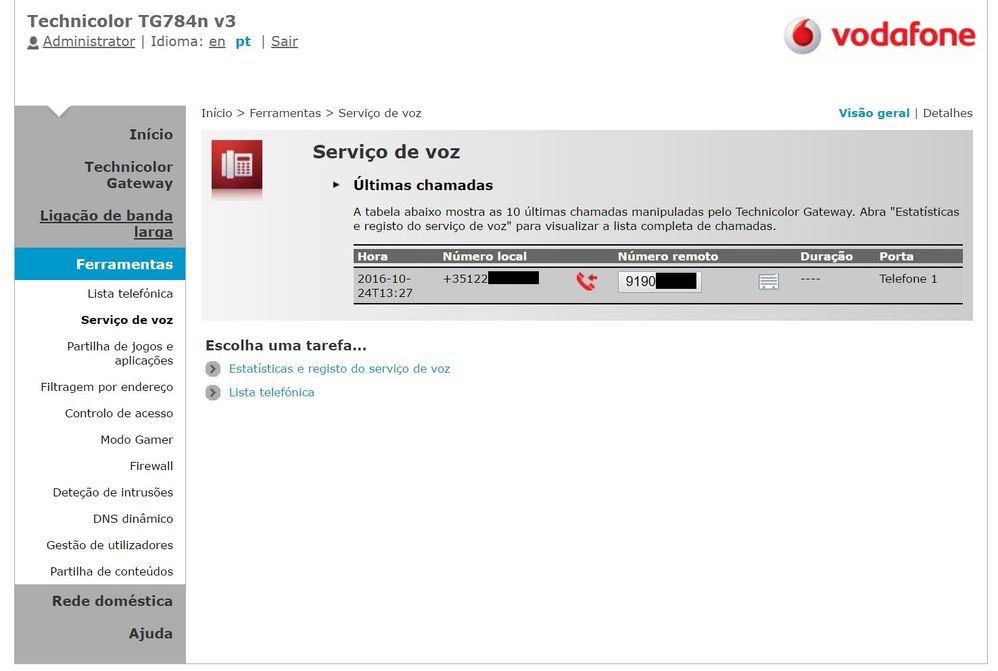Switch view to Detalhes
Image resolution: width=998 pixels, height=671 pixels.
click(946, 113)
